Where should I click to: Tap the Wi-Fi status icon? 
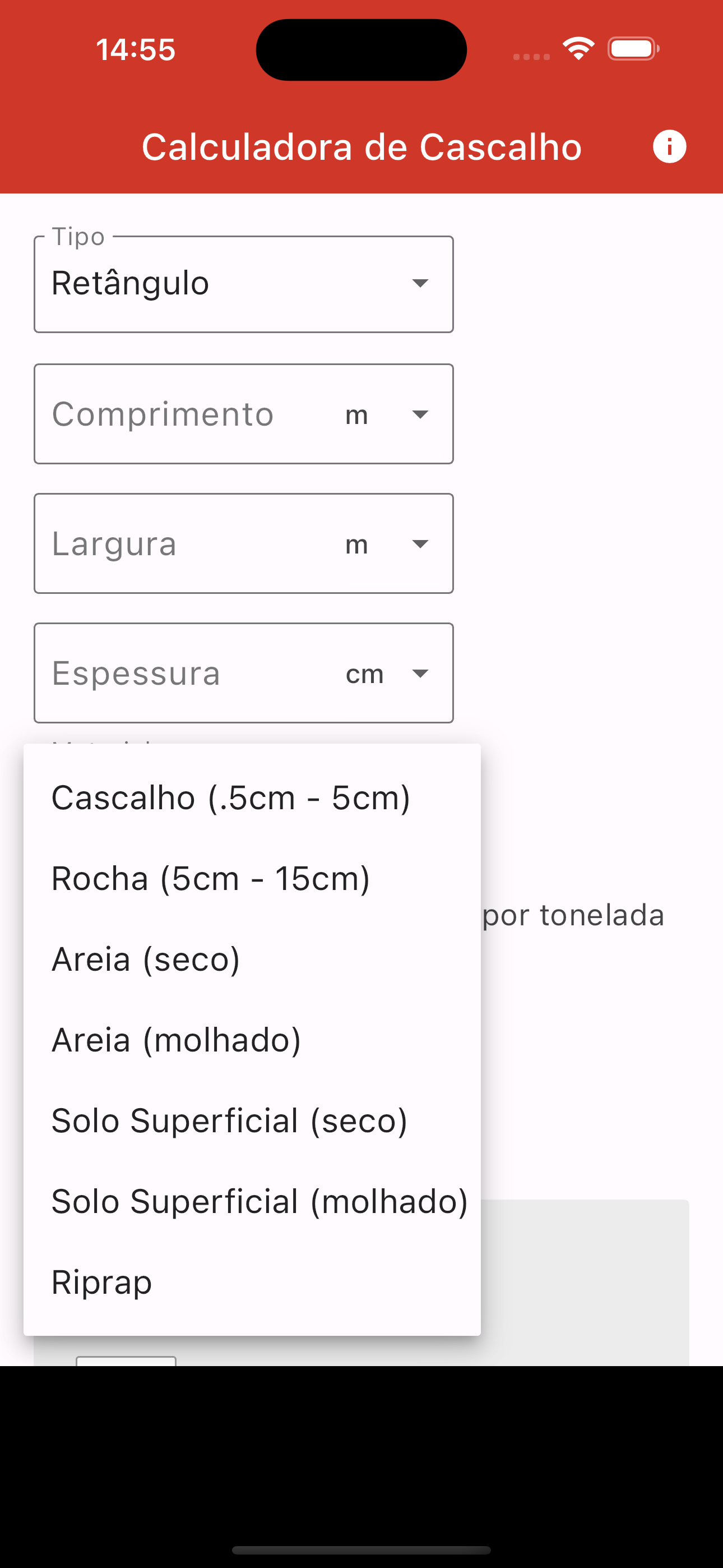click(x=578, y=49)
